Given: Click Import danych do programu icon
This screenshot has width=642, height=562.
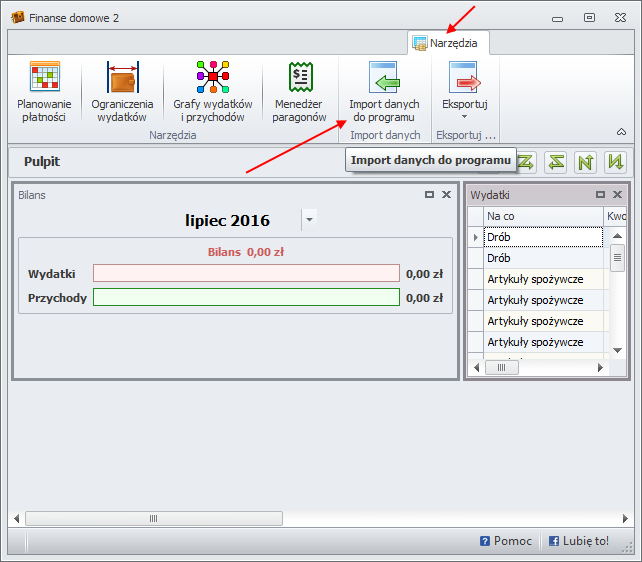Looking at the screenshot, I should point(383,80).
